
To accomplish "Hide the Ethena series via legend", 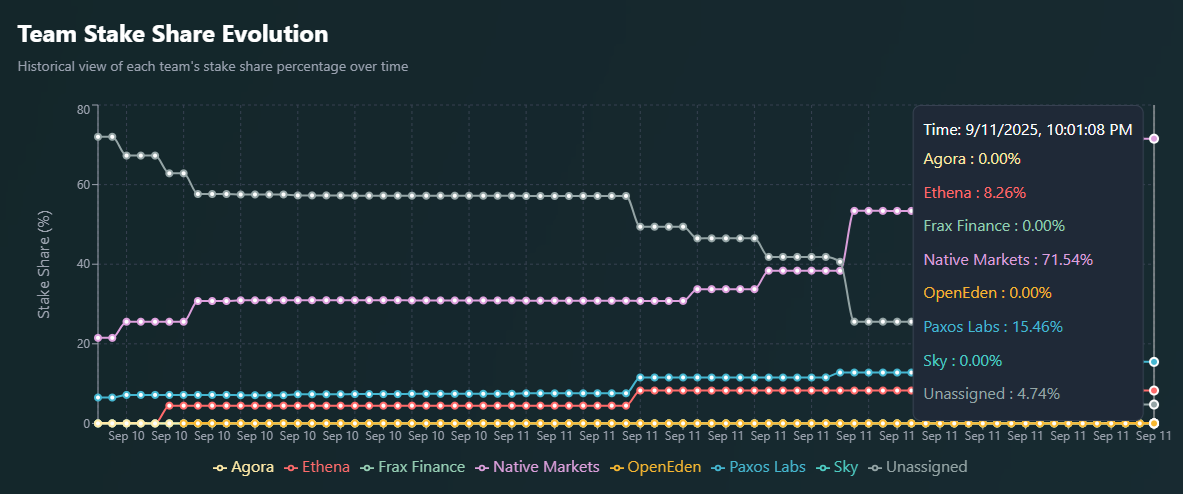I will [317, 467].
